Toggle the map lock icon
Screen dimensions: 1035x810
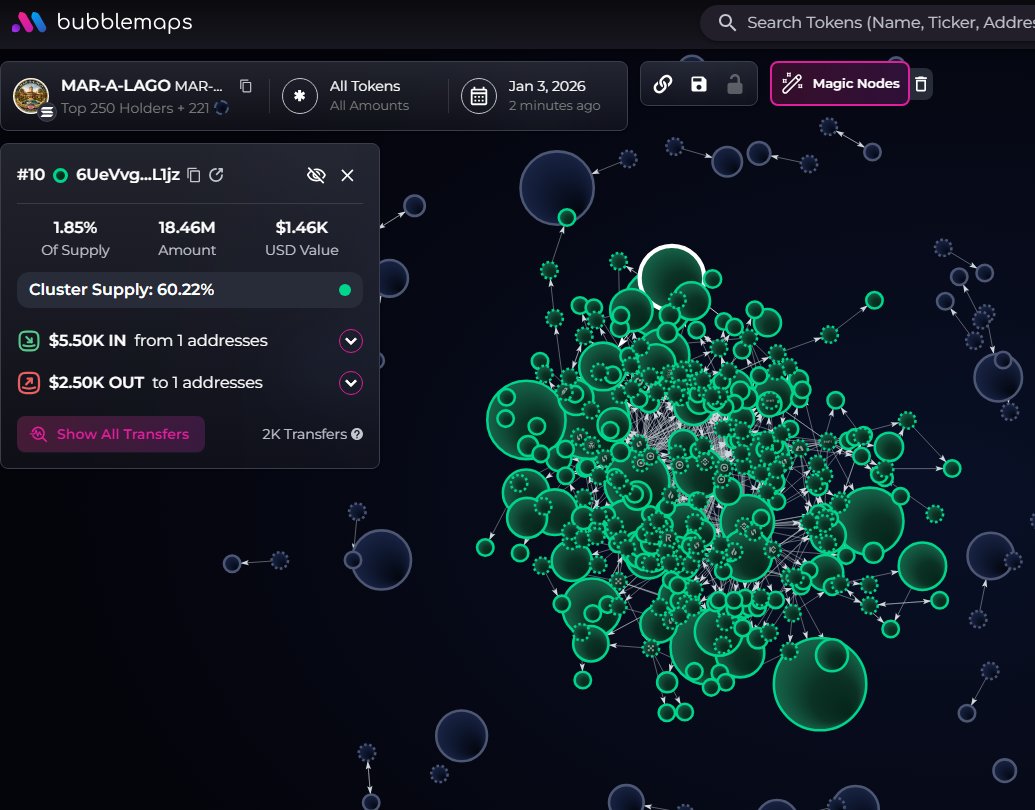(736, 83)
